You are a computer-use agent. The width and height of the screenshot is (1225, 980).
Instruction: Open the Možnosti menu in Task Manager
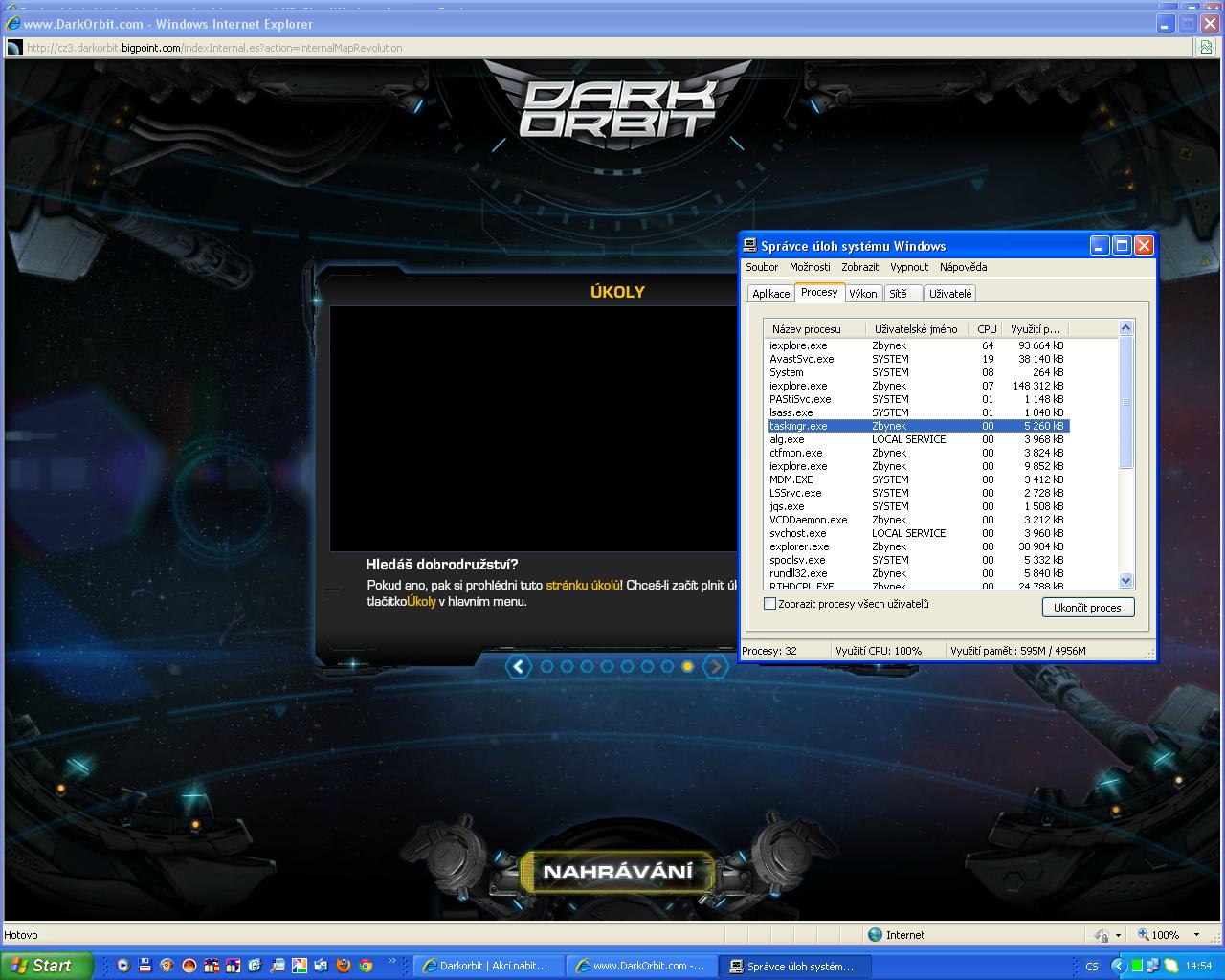[810, 267]
